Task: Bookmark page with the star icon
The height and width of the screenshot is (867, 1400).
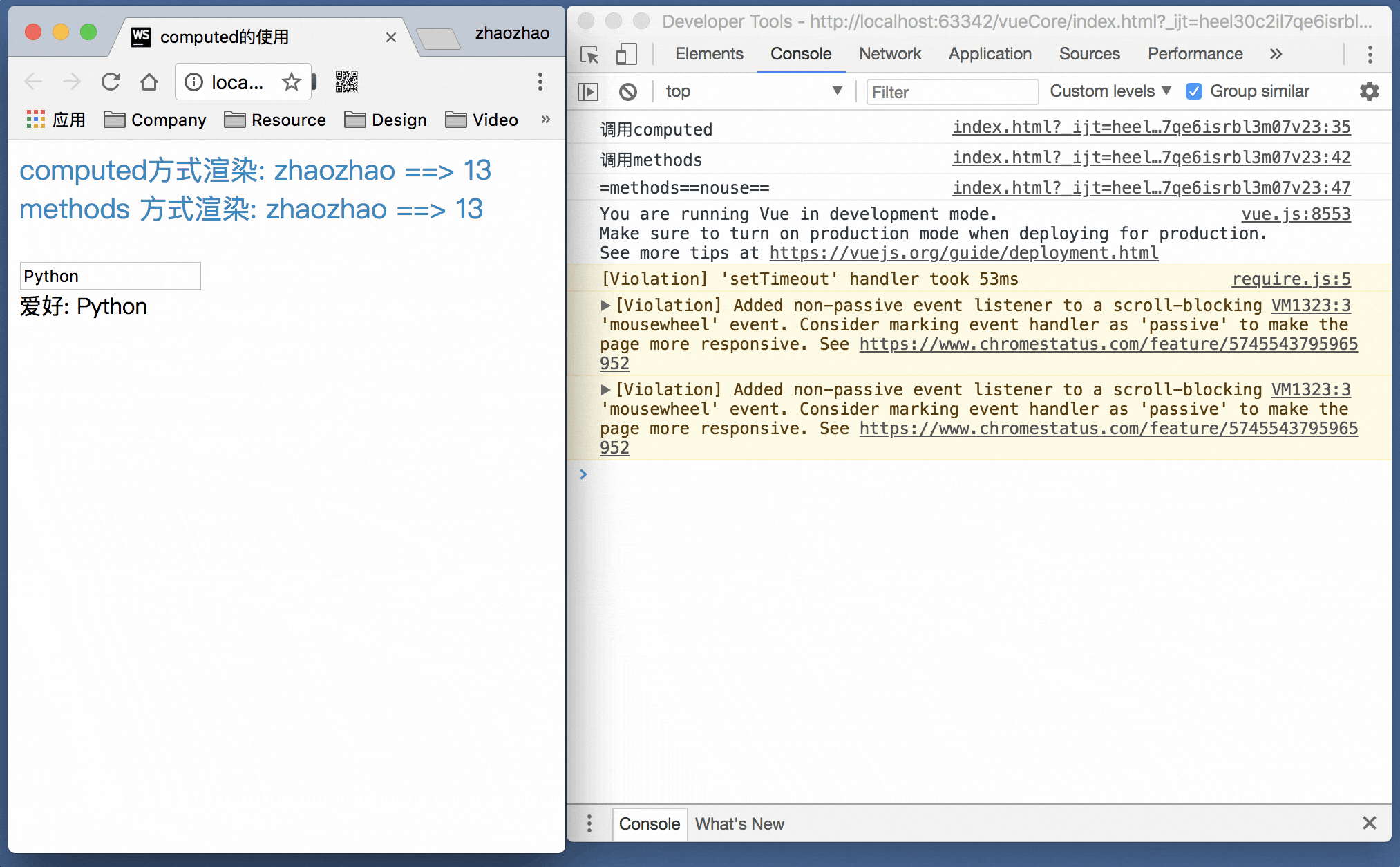Action: tap(292, 82)
